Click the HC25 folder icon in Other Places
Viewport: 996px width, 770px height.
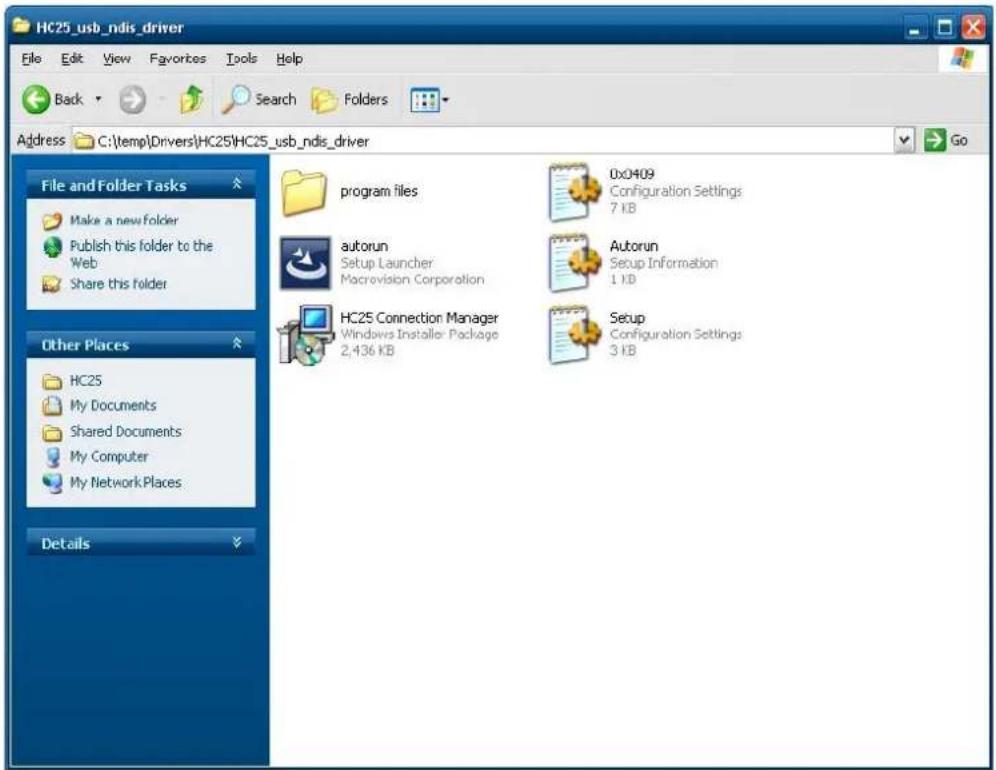(x=52, y=381)
